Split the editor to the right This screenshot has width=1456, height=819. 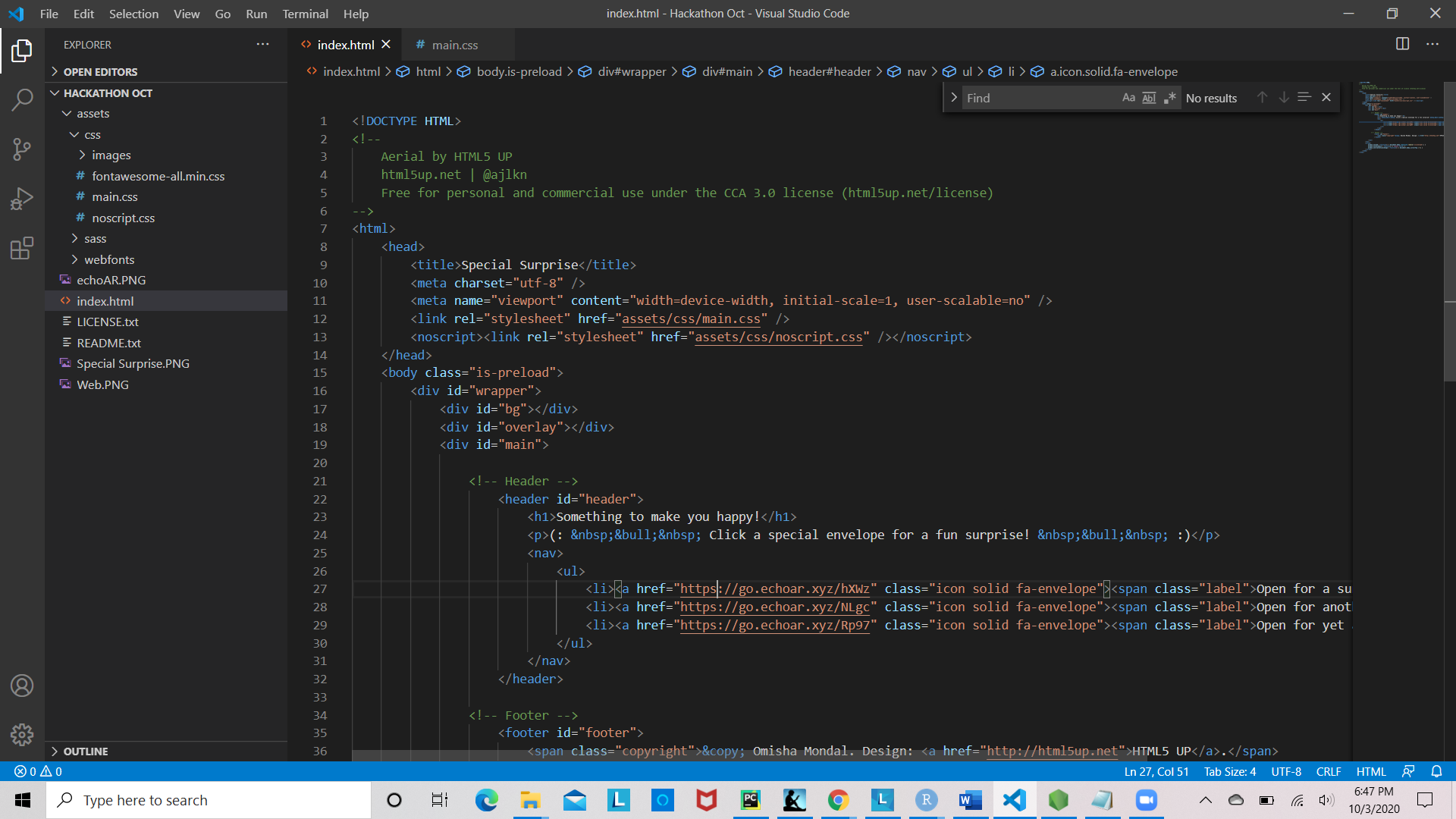click(1402, 44)
